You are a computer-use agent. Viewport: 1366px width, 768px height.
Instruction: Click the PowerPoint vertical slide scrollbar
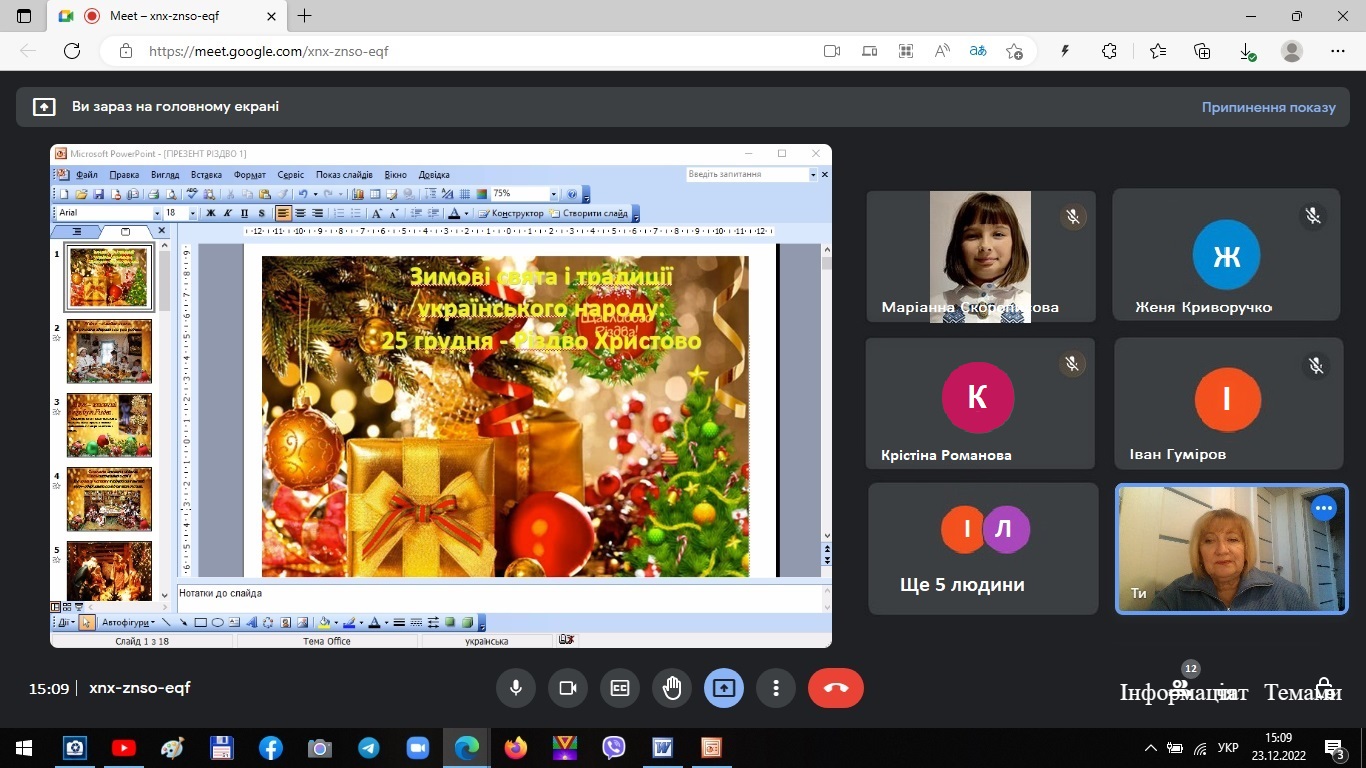point(826,400)
